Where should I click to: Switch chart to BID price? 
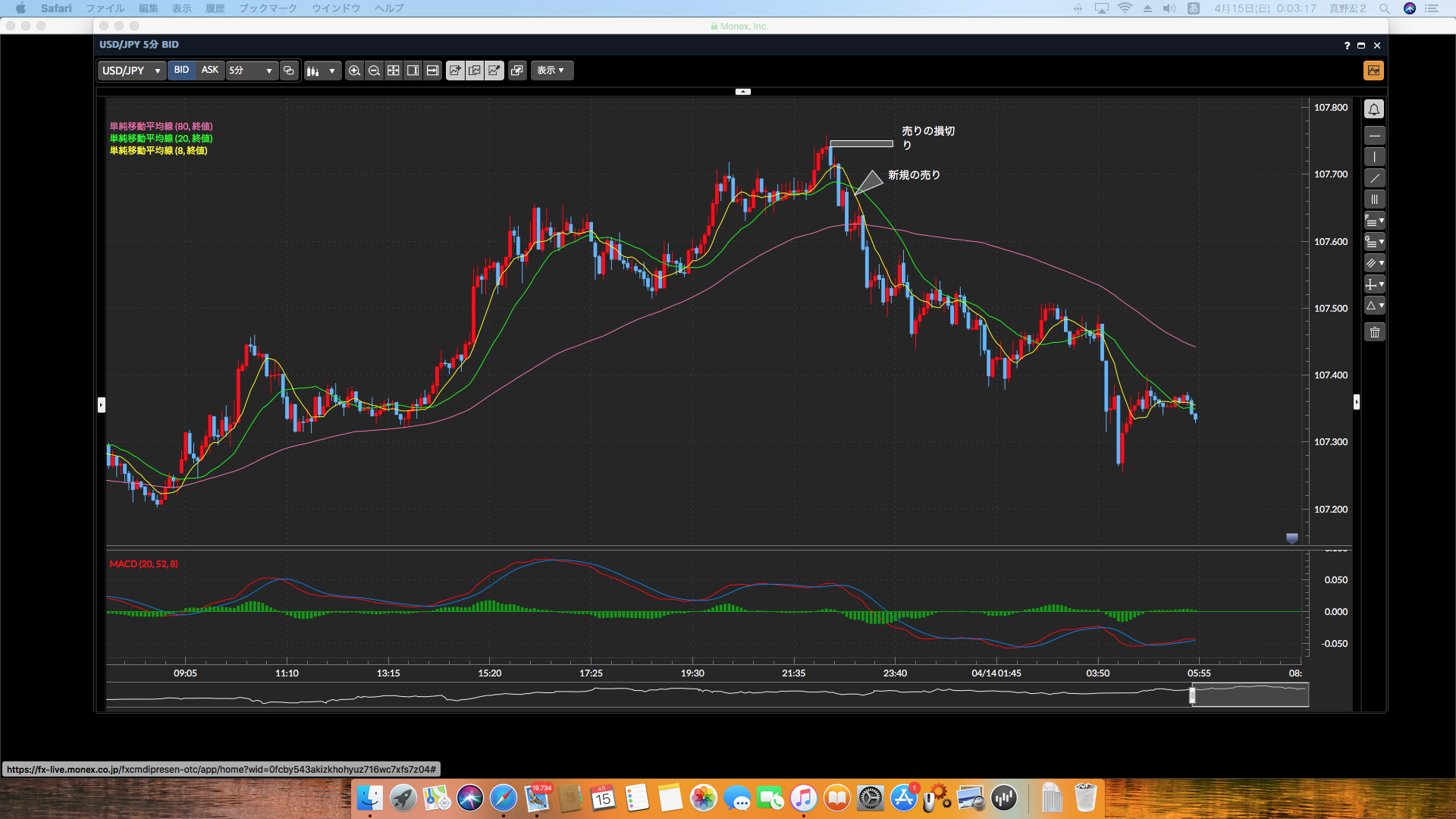(x=181, y=70)
